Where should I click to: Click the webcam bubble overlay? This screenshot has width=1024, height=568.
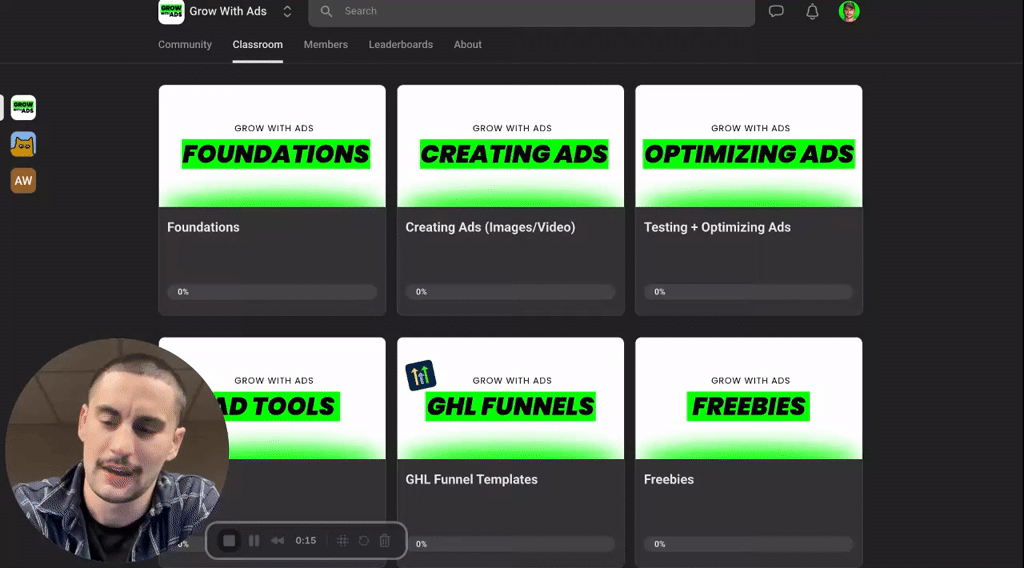117,450
